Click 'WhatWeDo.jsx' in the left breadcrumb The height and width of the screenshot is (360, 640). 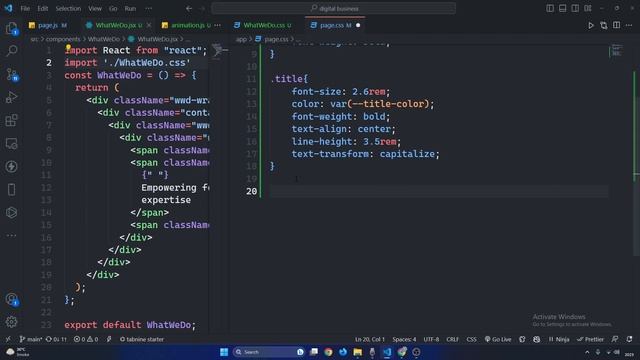157,39
